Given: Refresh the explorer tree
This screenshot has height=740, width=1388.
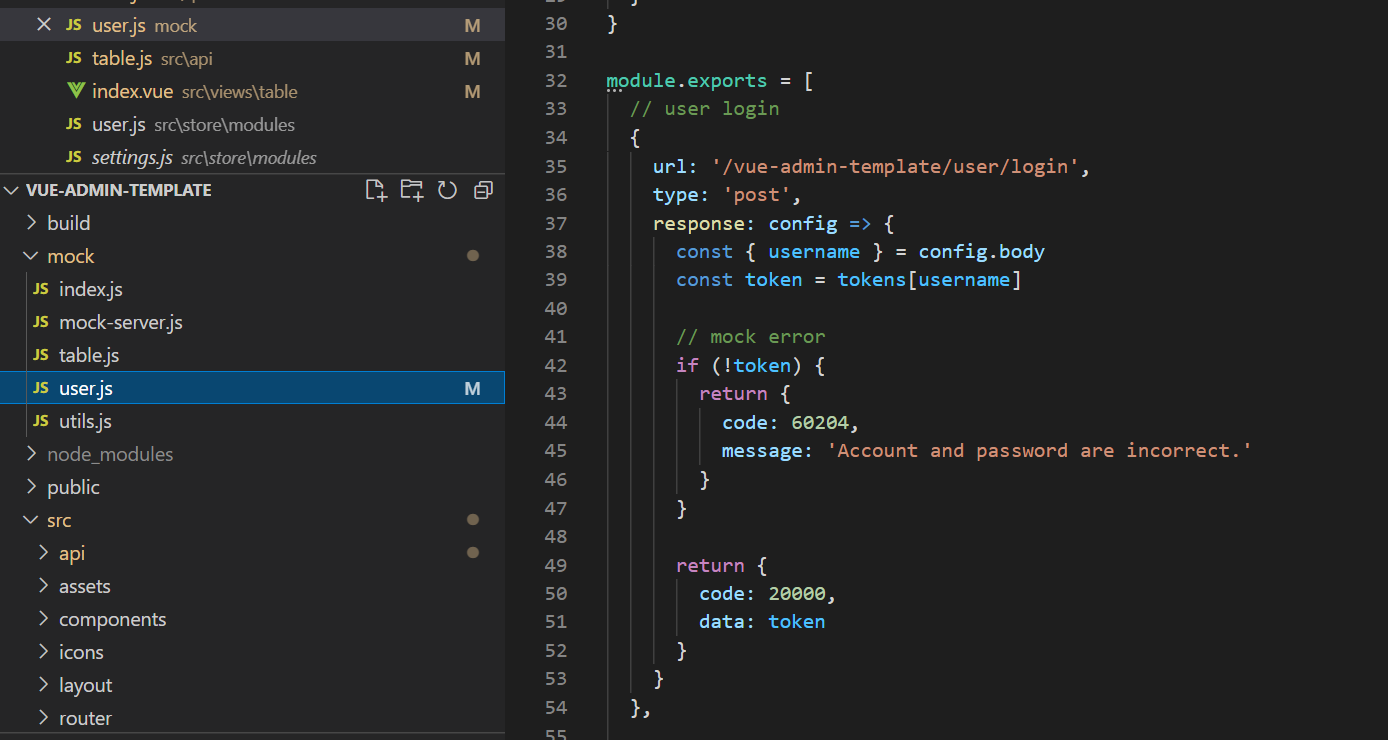Looking at the screenshot, I should [x=447, y=190].
